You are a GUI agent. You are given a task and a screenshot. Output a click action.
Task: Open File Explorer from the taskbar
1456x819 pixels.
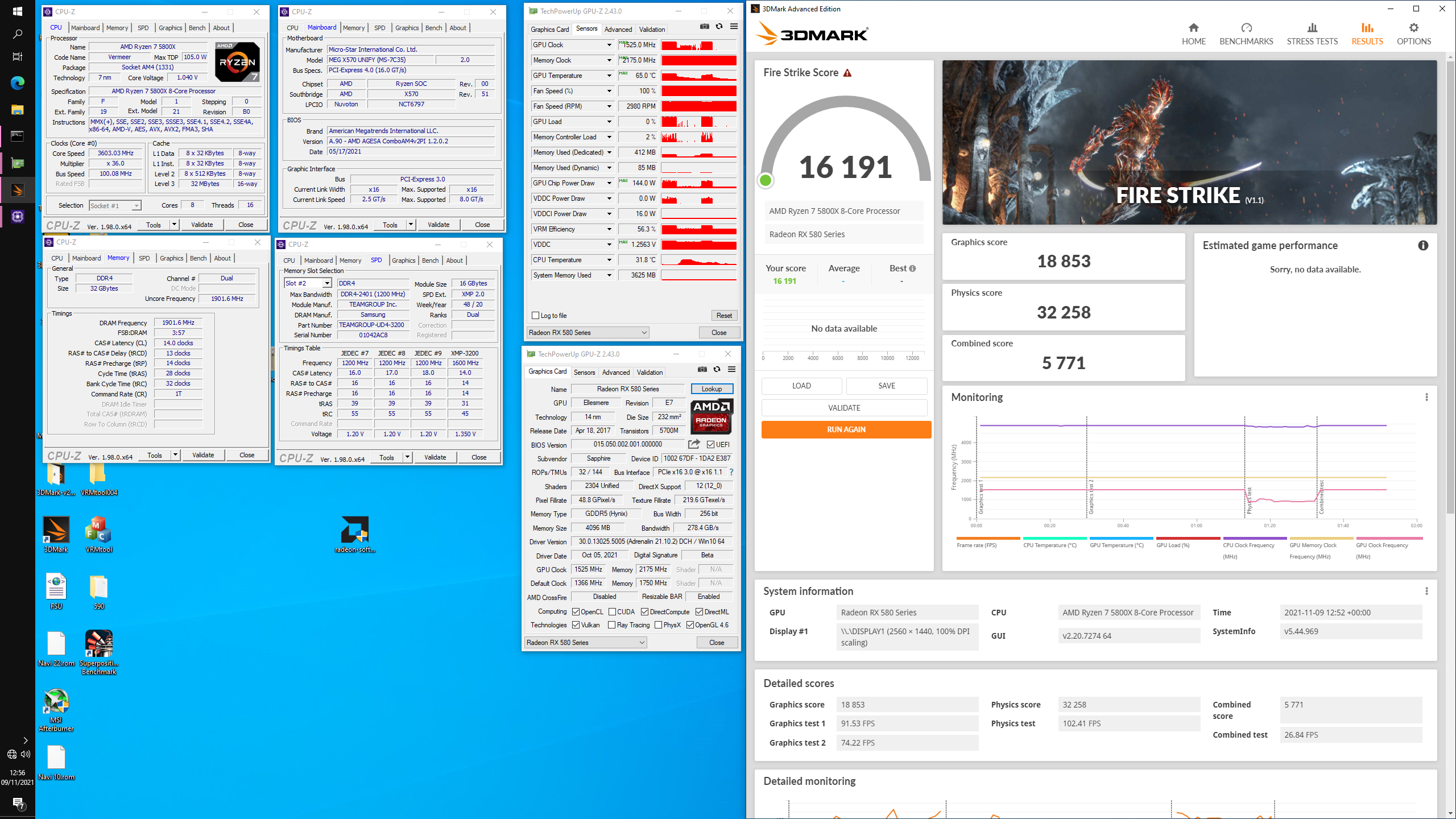coord(18,110)
